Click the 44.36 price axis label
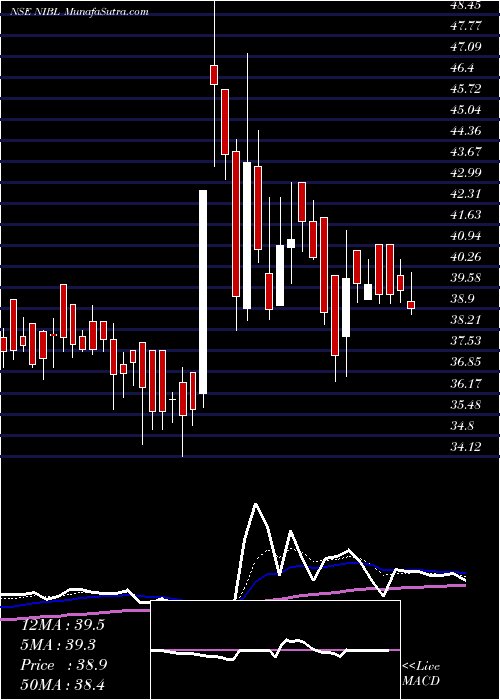The image size is (500, 700). pos(466,131)
